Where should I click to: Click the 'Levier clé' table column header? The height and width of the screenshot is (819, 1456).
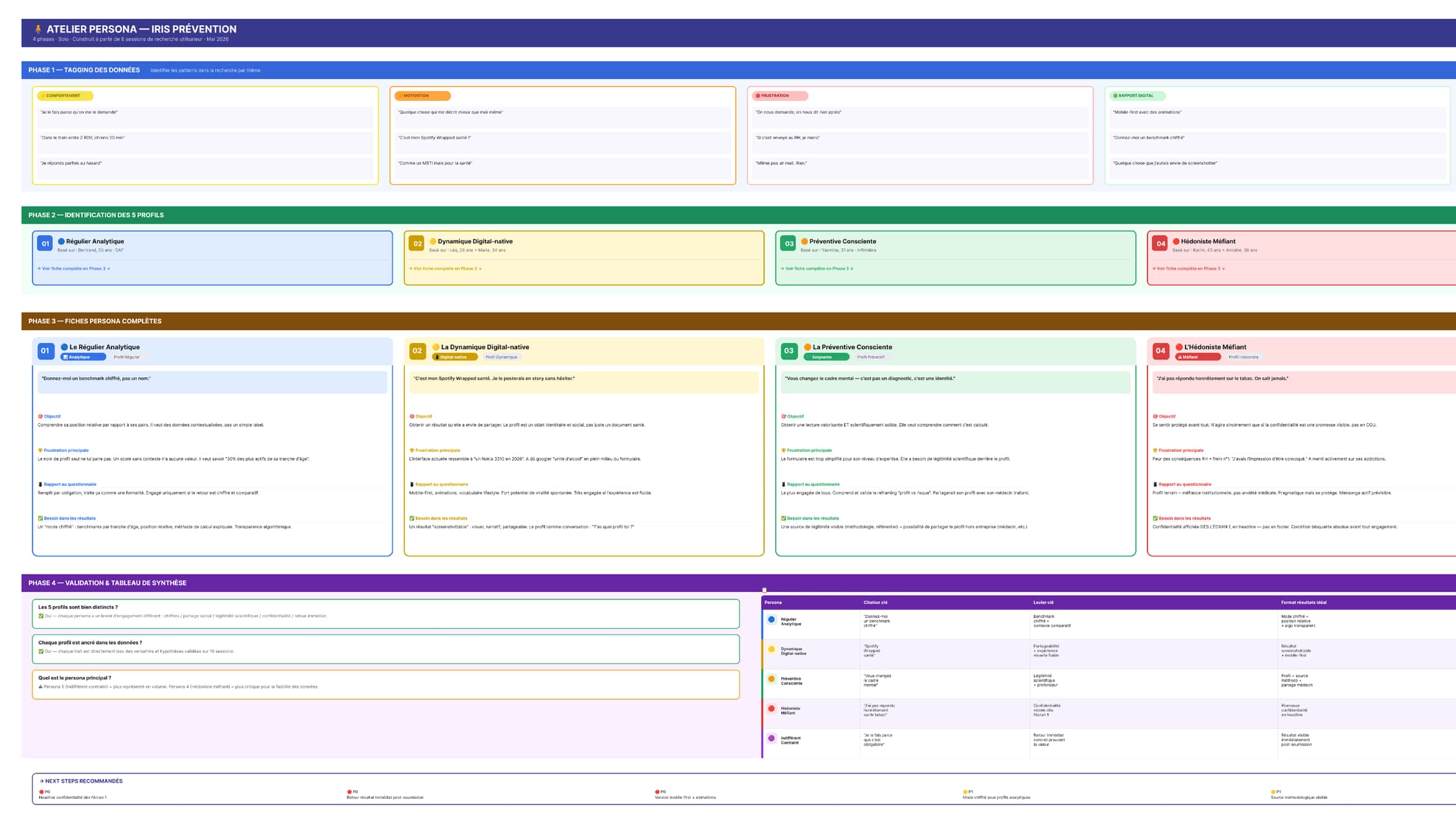click(1043, 602)
